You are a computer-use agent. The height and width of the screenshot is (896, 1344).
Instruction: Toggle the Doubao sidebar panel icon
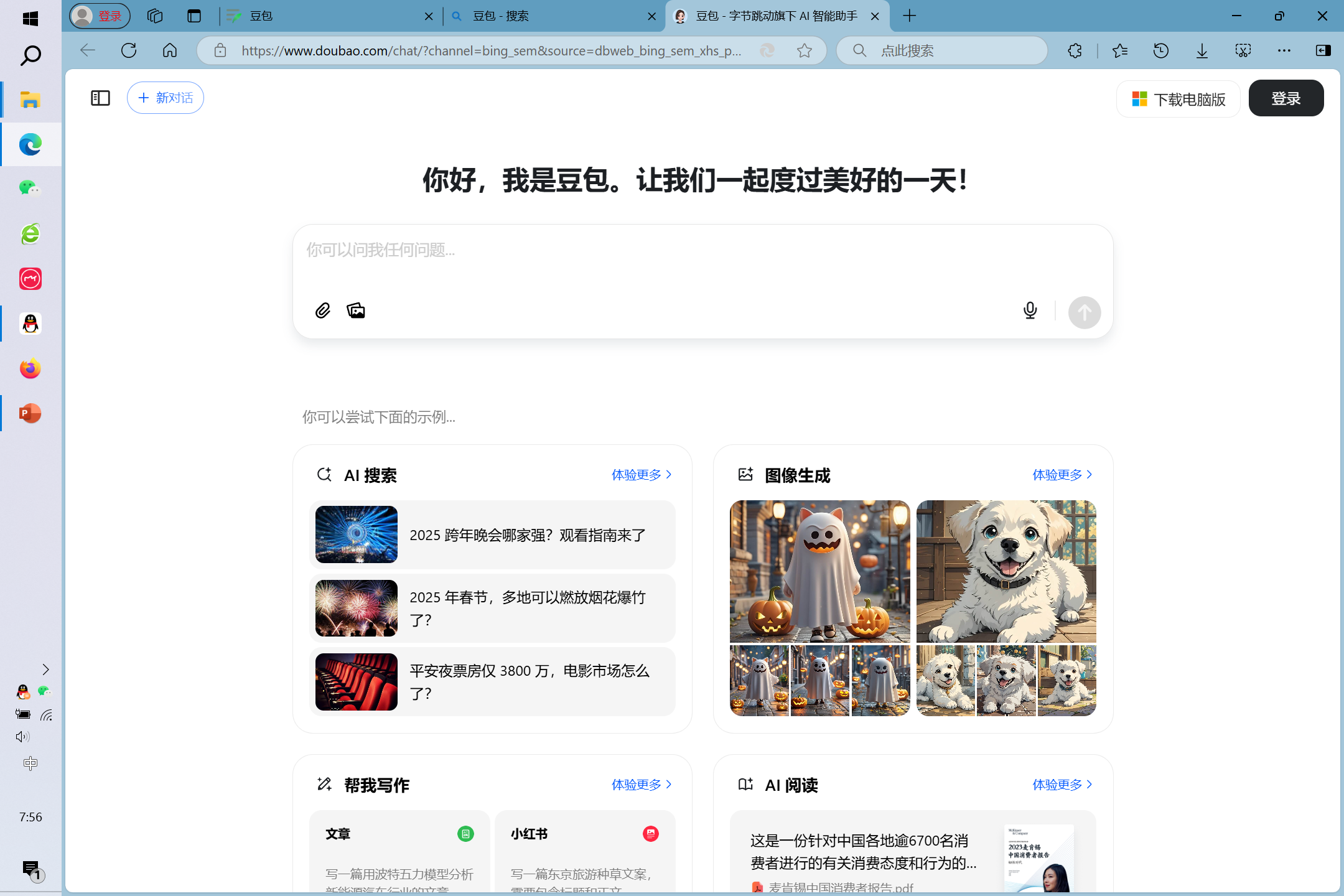[100, 98]
